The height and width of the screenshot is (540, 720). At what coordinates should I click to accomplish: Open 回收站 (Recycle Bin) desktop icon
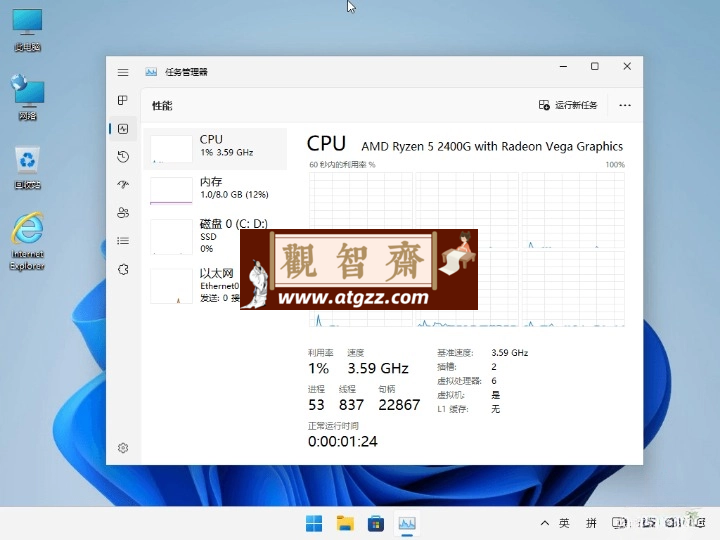coord(28,168)
